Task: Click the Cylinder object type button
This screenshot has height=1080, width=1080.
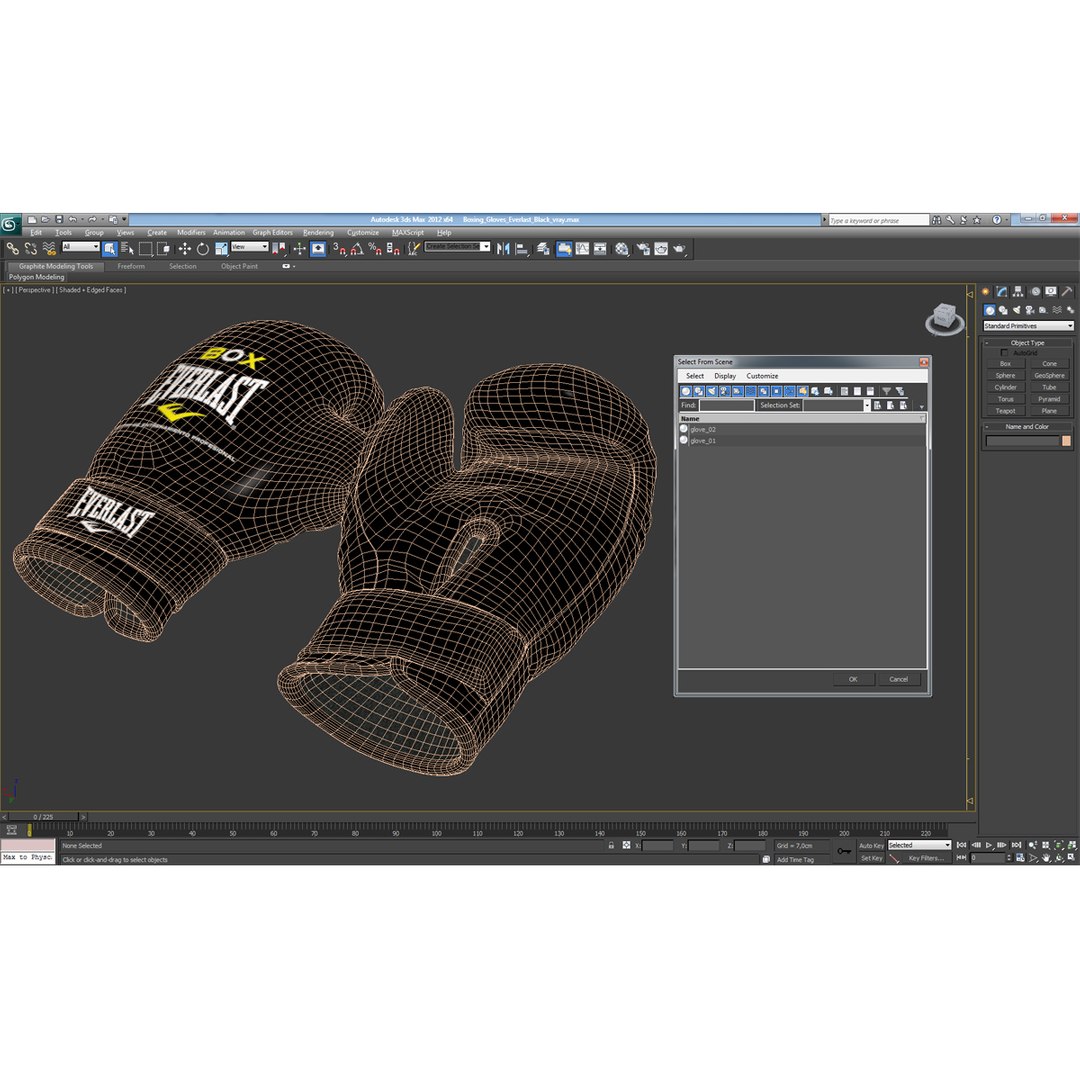Action: pos(1005,387)
